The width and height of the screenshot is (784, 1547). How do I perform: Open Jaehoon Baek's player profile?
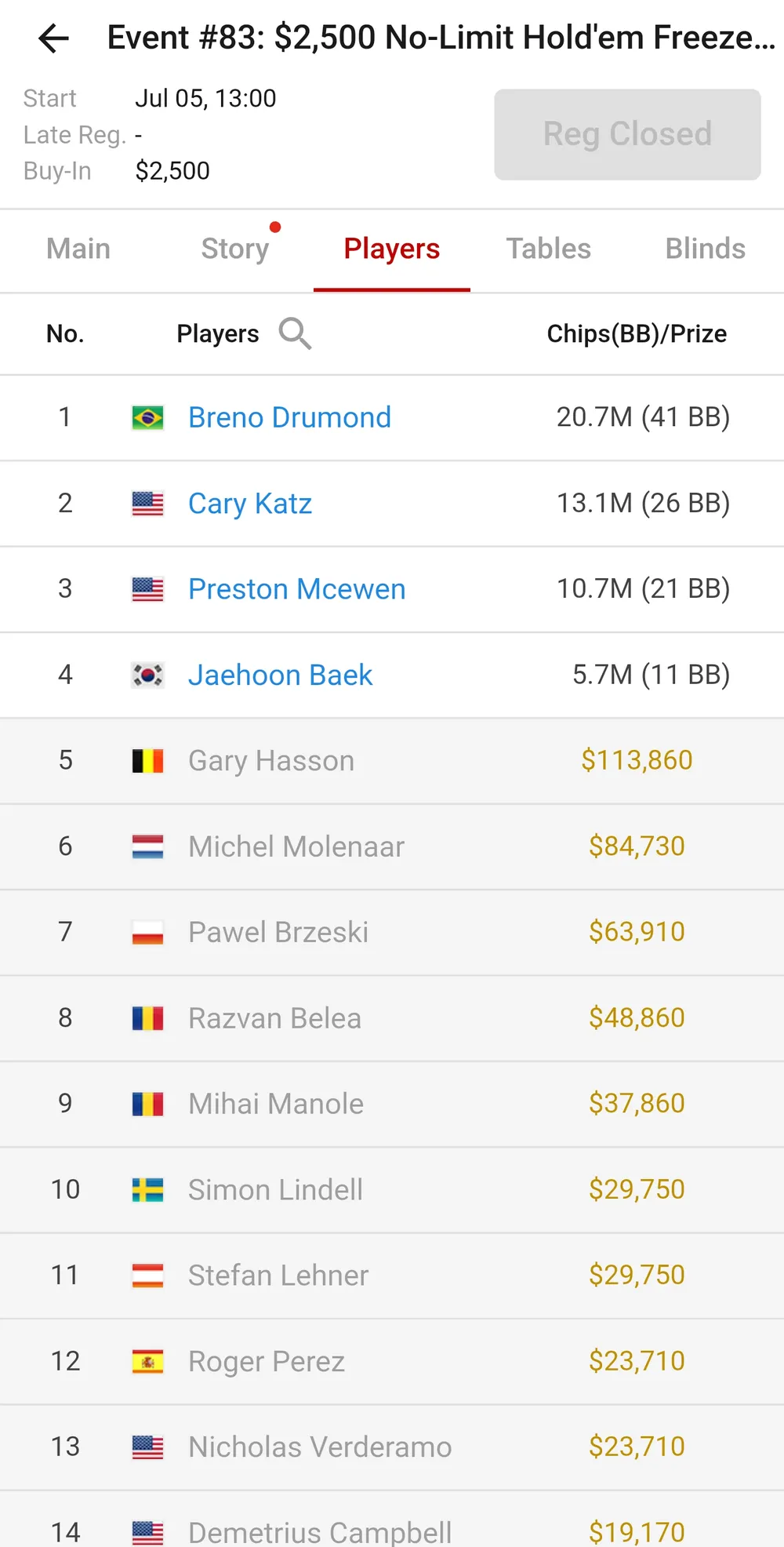point(280,675)
